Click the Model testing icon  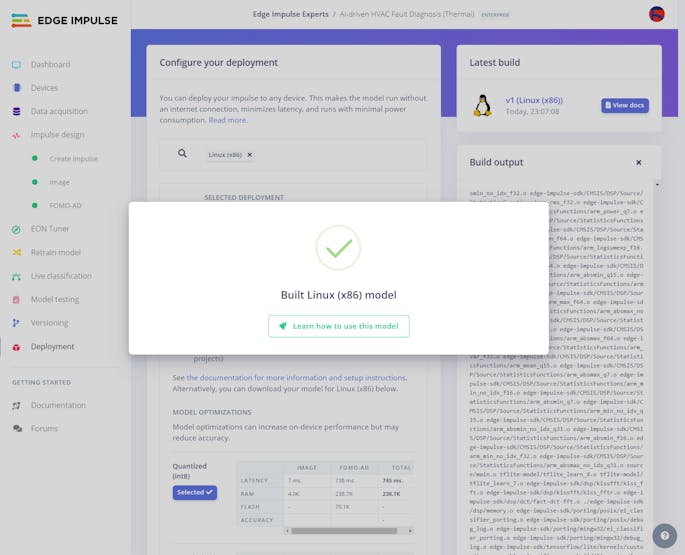[x=16, y=299]
